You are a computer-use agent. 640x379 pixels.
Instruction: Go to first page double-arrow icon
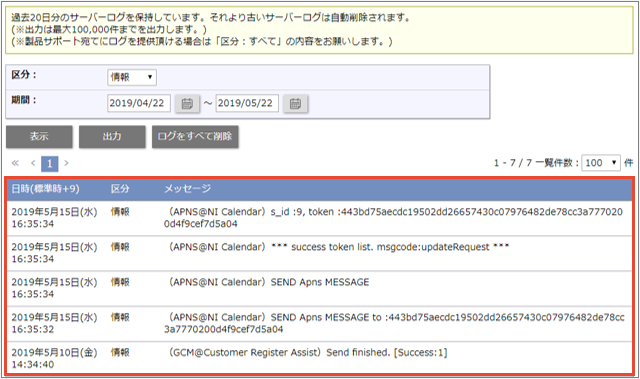tap(16, 163)
